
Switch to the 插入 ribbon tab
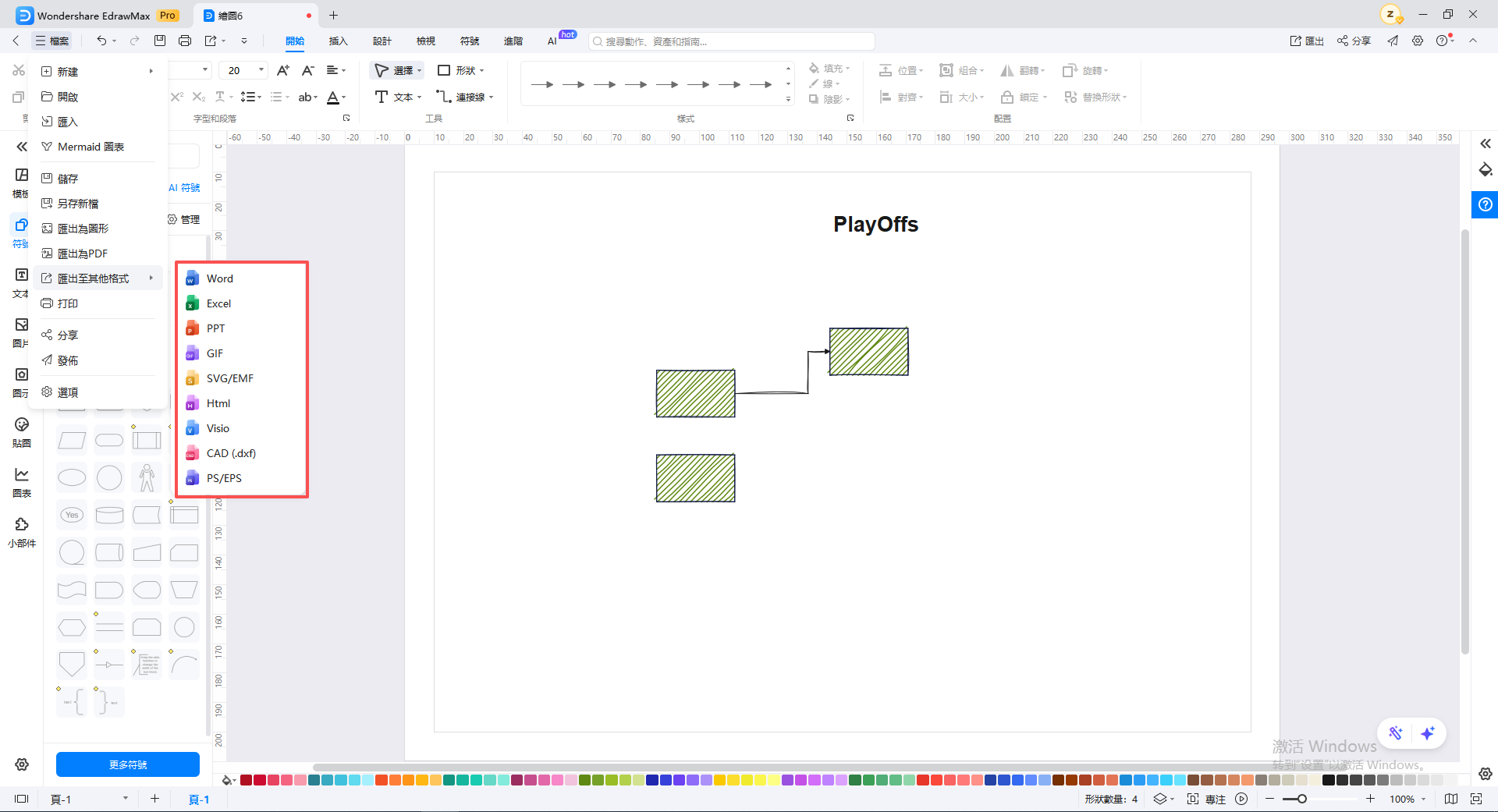(338, 41)
